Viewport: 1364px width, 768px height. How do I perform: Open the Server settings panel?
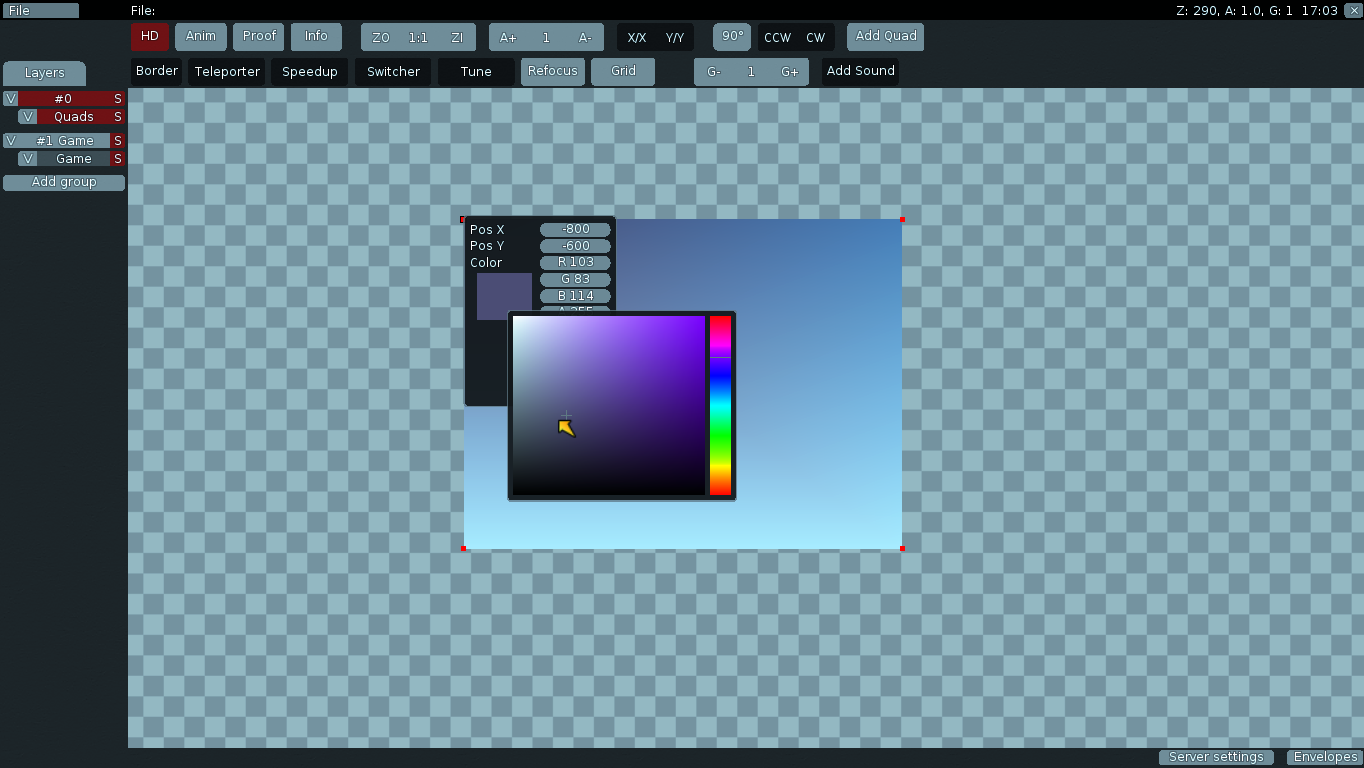[1216, 758]
